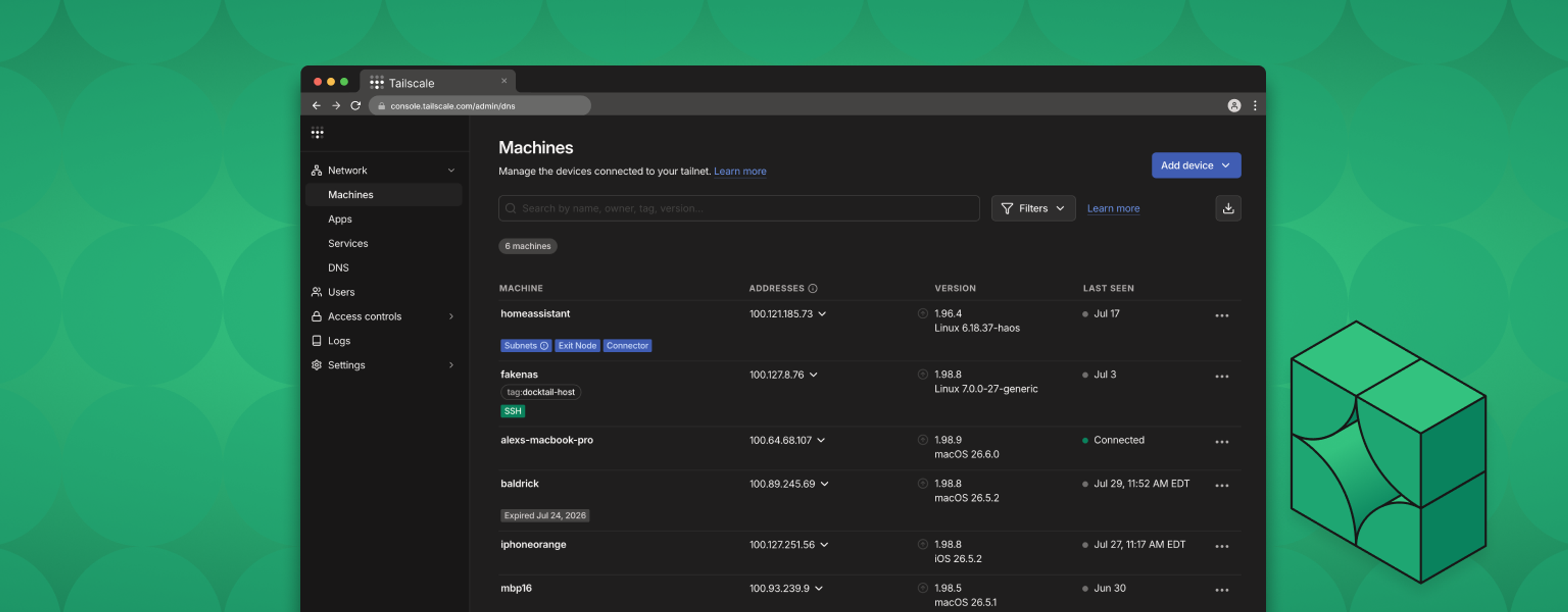Open the Add device dropdown
The height and width of the screenshot is (612, 1568).
point(1196,166)
